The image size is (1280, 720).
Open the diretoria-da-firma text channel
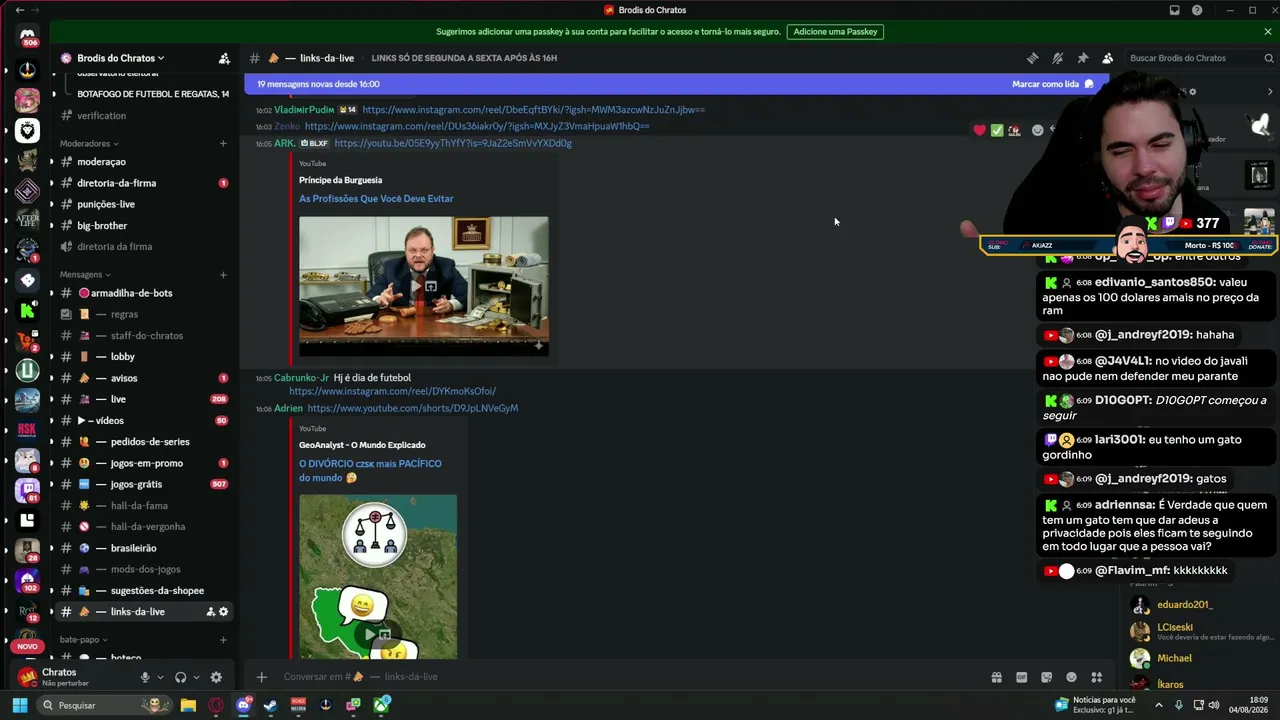pyautogui.click(x=144, y=183)
